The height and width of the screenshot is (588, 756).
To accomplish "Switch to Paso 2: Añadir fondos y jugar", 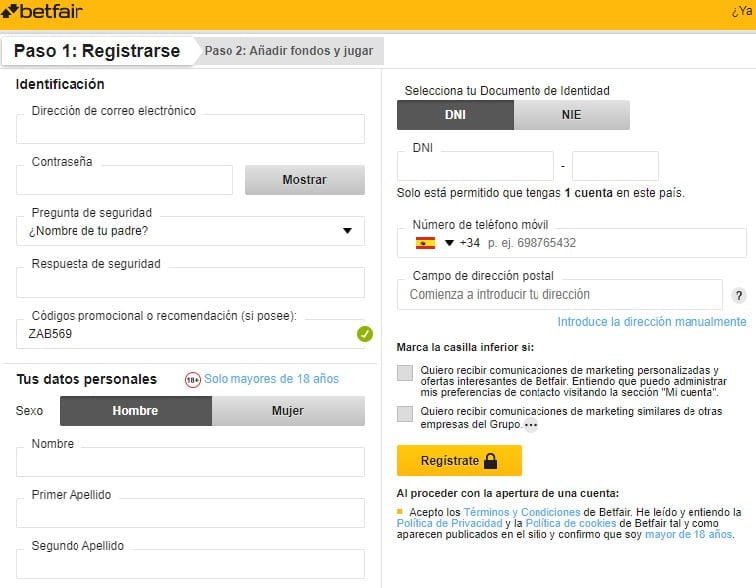I will coord(289,51).
